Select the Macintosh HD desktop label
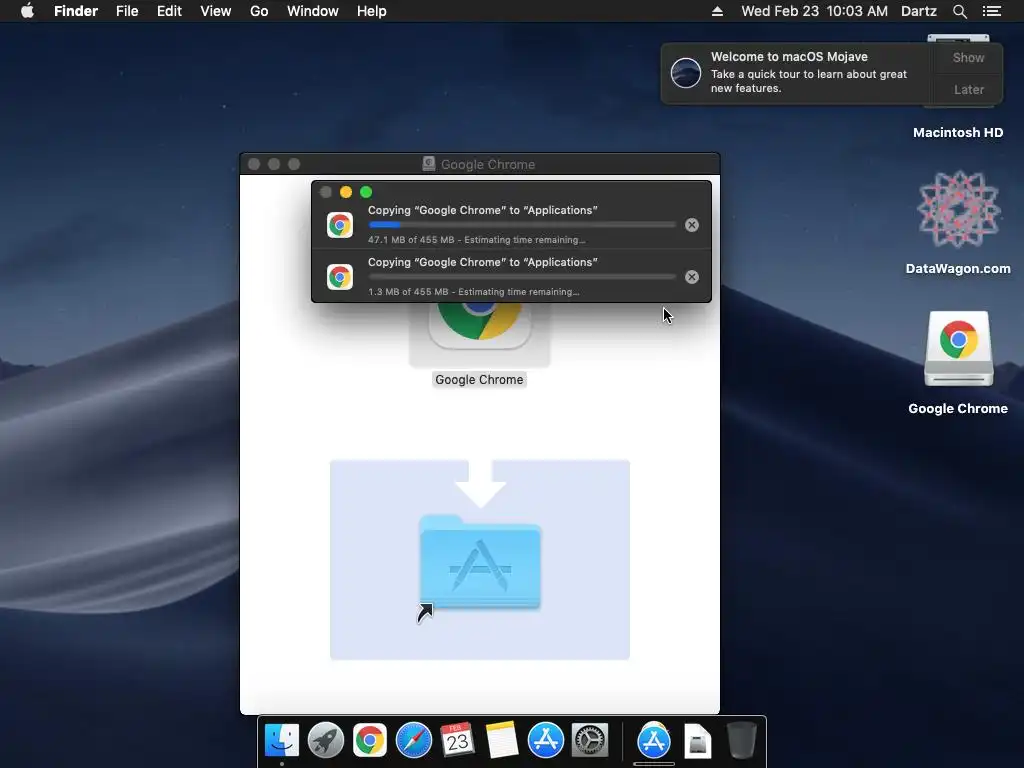 coord(957,133)
